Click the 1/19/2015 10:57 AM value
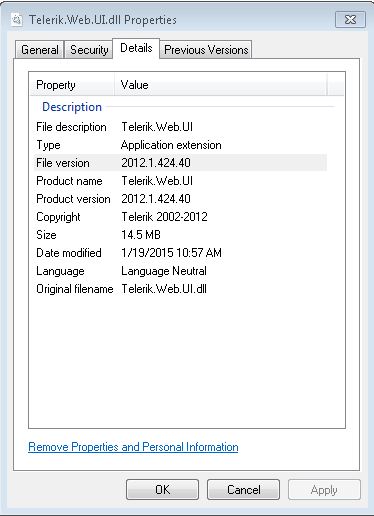This screenshot has height=516, width=374. 171,253
